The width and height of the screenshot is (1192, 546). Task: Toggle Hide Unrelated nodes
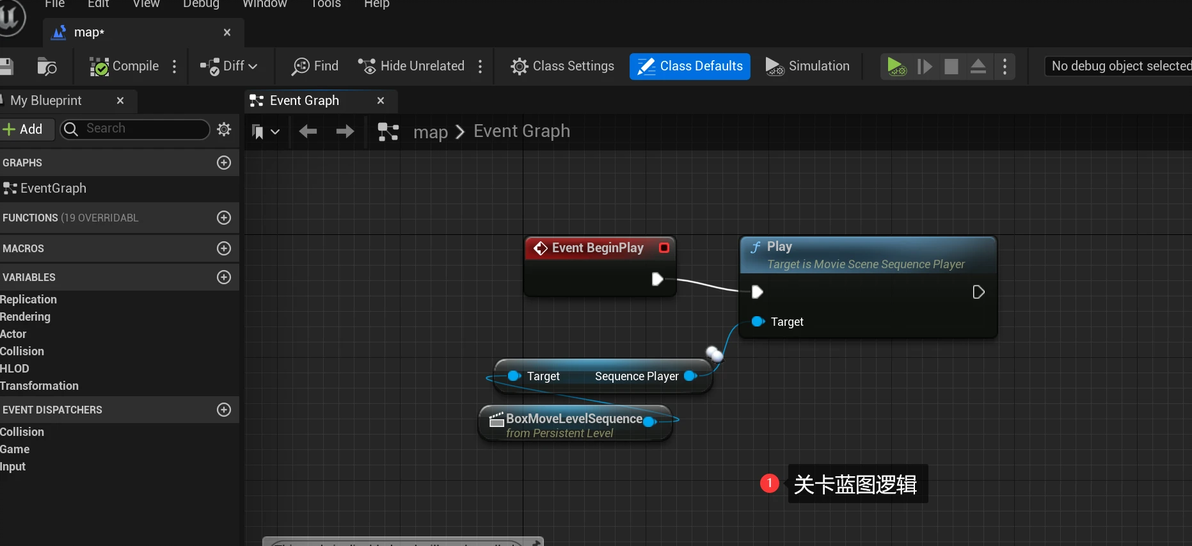[x=411, y=66]
